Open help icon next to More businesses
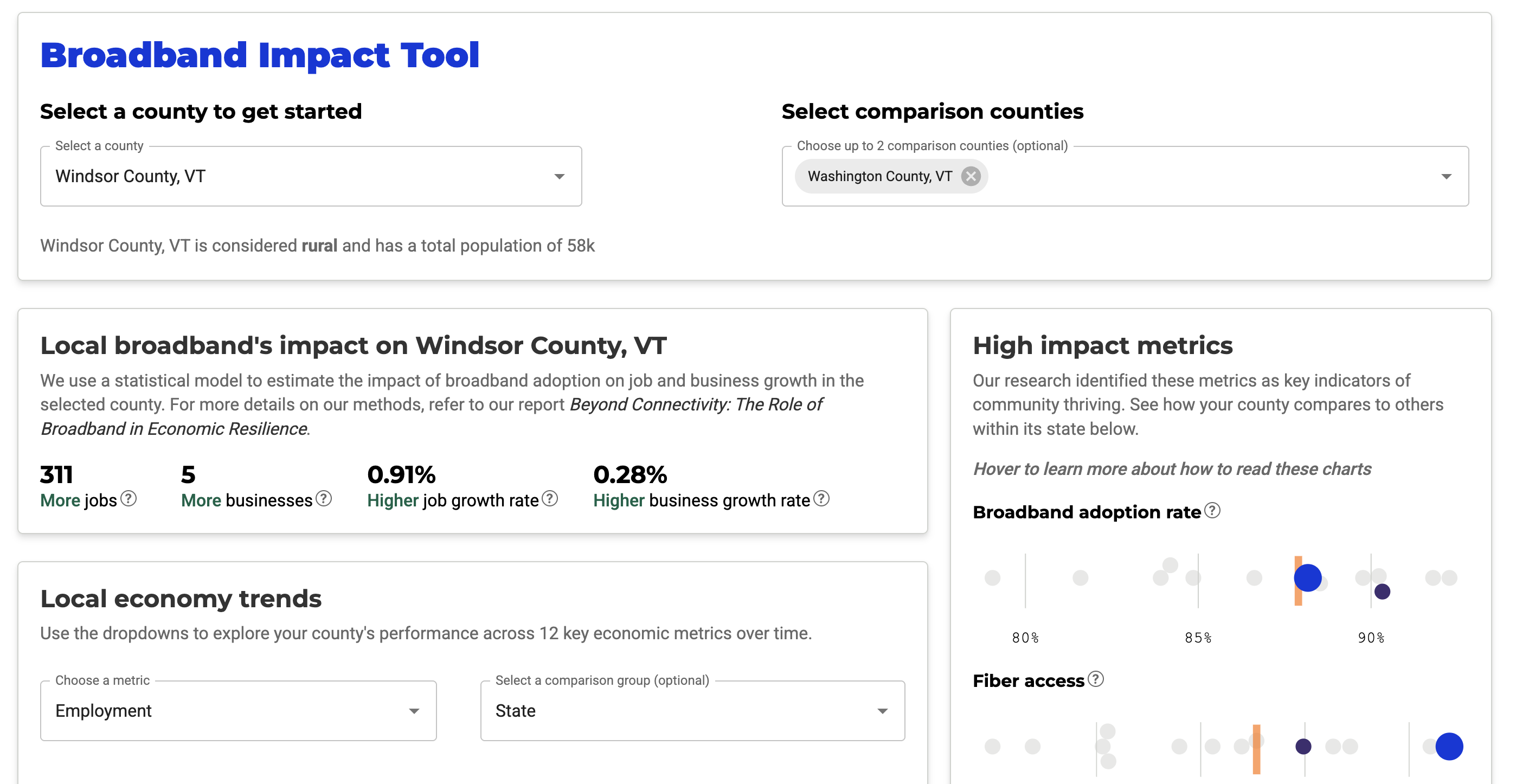 coord(324,498)
